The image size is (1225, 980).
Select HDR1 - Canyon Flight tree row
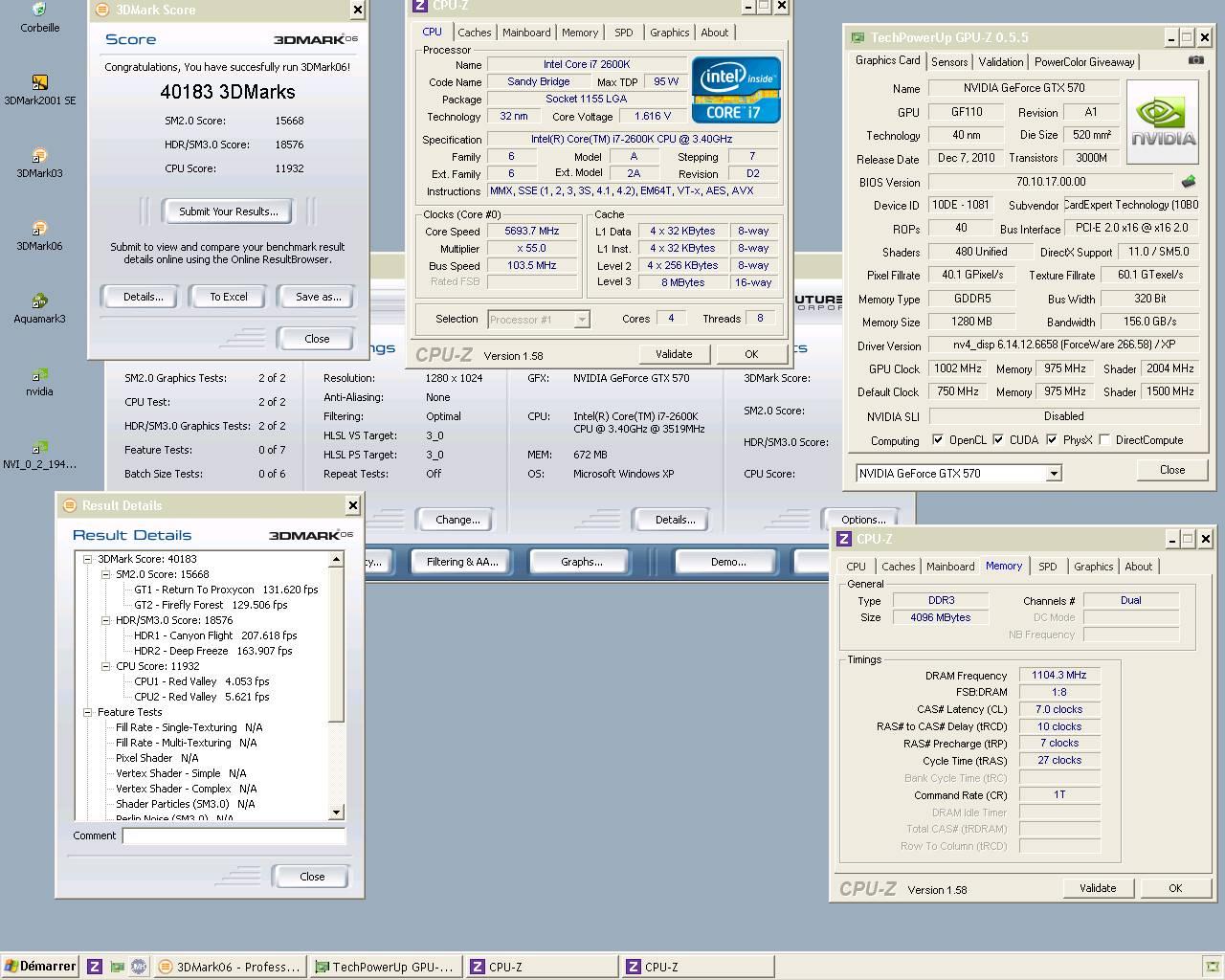215,635
